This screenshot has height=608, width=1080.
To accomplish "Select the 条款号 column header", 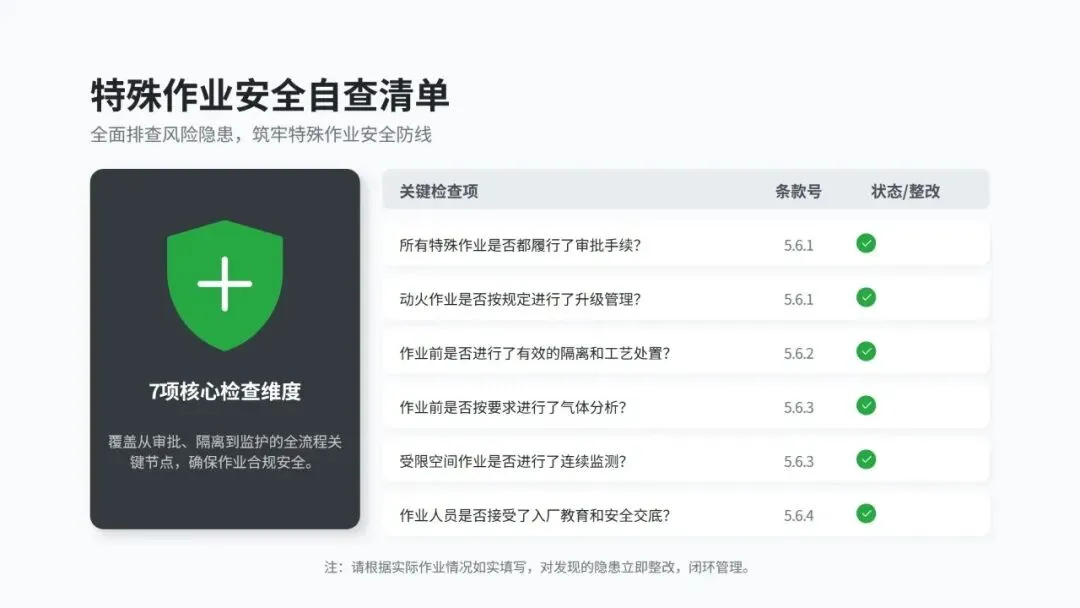I will click(798, 191).
